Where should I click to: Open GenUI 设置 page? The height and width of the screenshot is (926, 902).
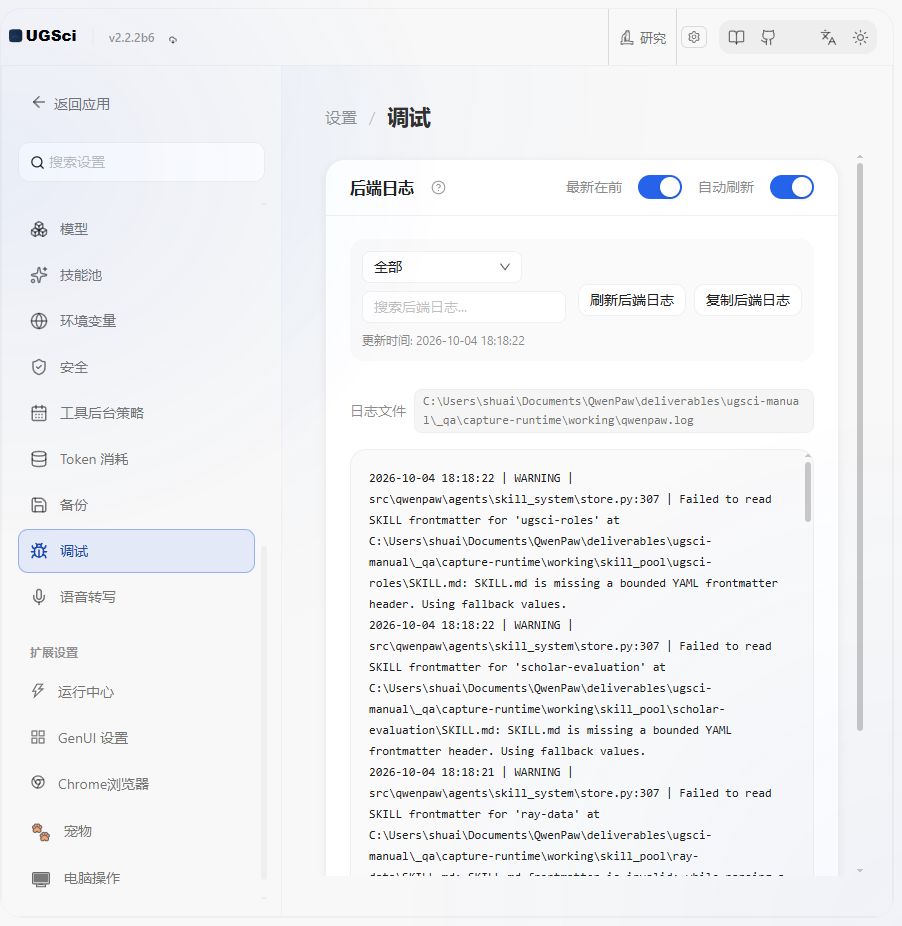(136, 738)
